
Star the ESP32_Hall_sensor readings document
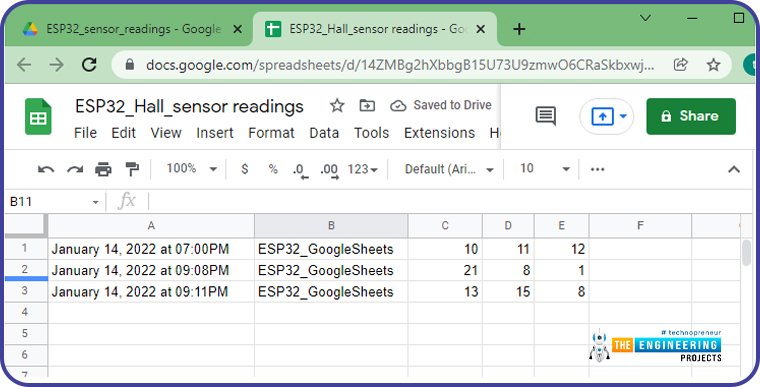click(337, 105)
